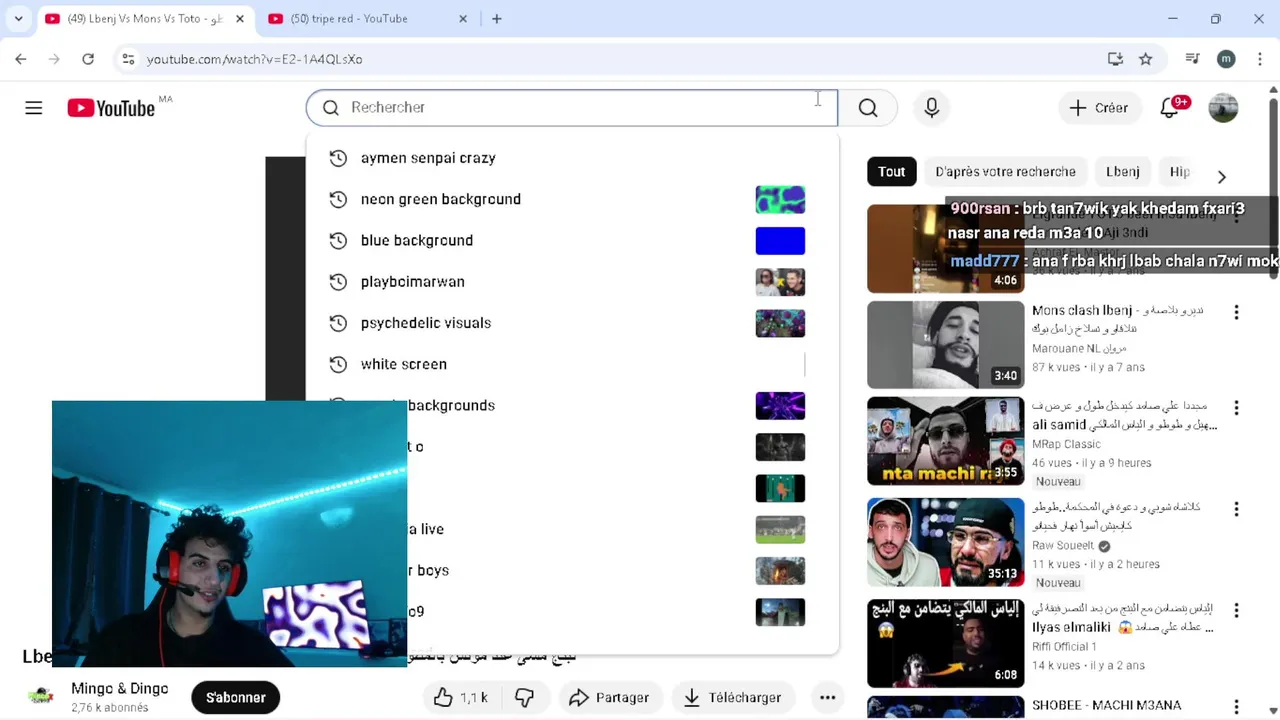Image resolution: width=1280 pixels, height=720 pixels.
Task: Open options menu for 'SHOBEE - MACHI M3ANA'
Action: (1236, 706)
